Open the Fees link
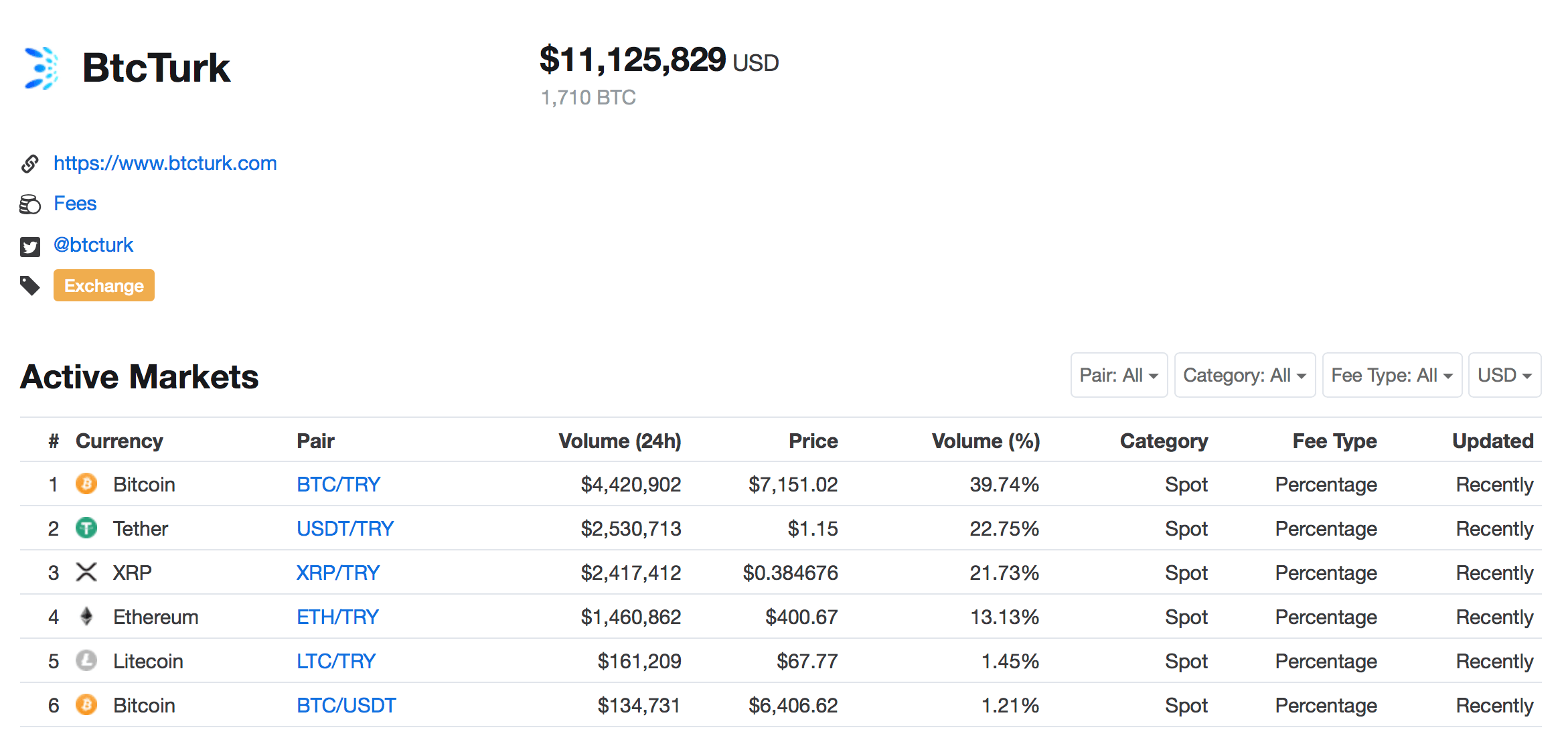Image resolution: width=1568 pixels, height=754 pixels. [75, 204]
